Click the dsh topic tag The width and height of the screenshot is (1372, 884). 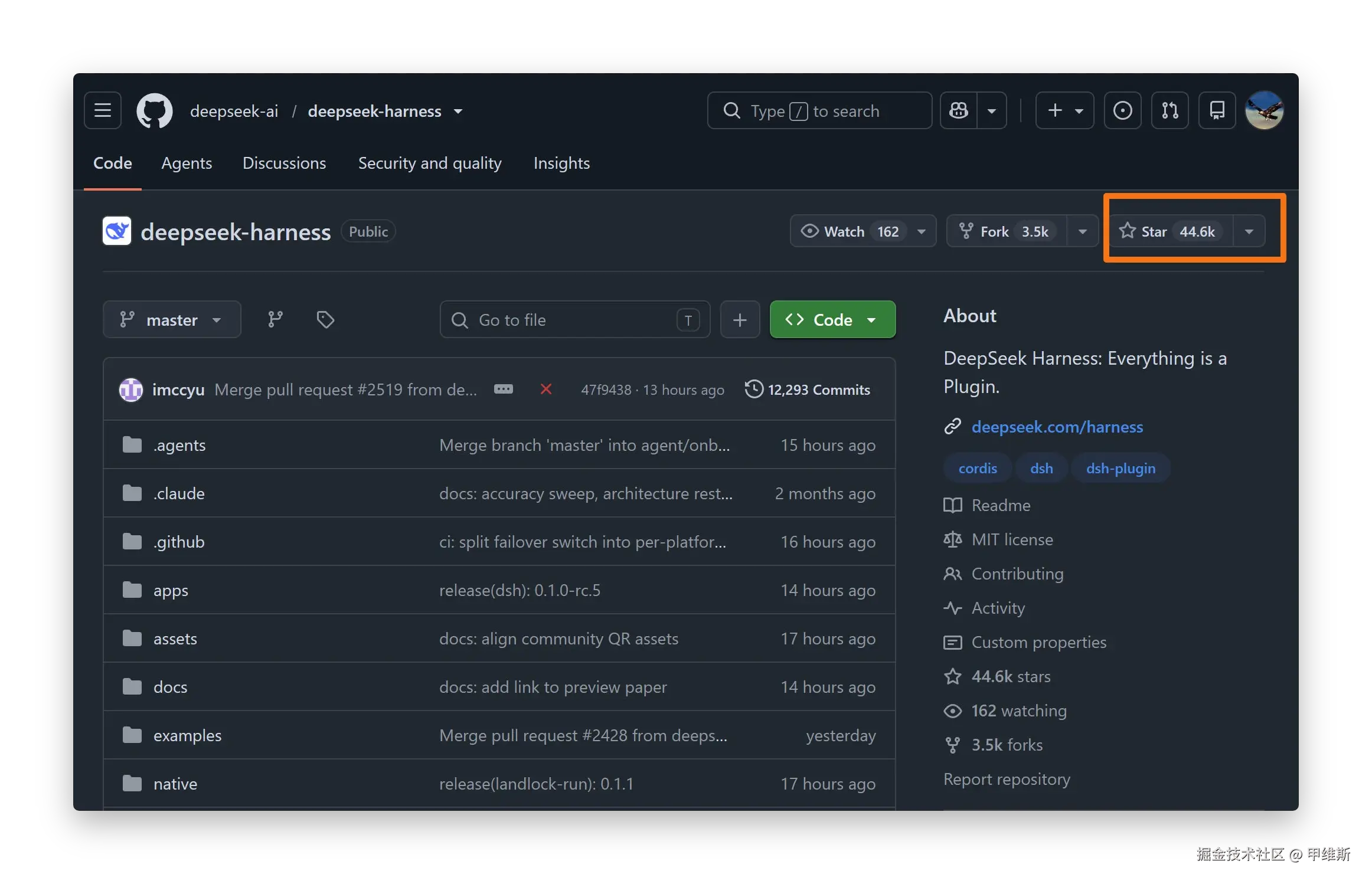[x=1041, y=468]
